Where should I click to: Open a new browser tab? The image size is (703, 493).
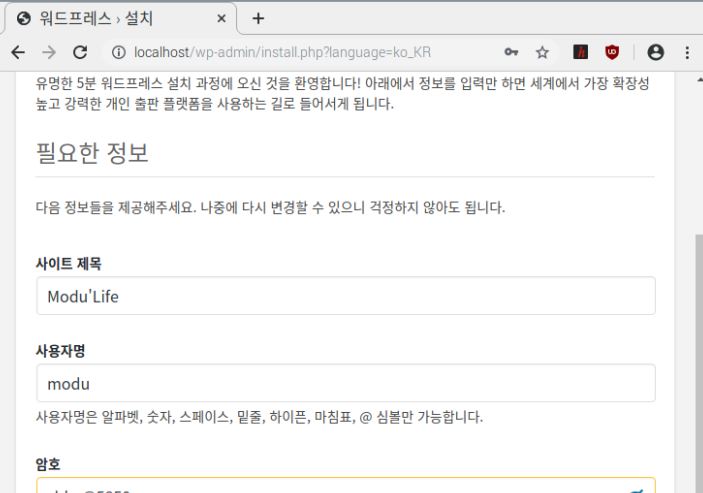coord(258,18)
